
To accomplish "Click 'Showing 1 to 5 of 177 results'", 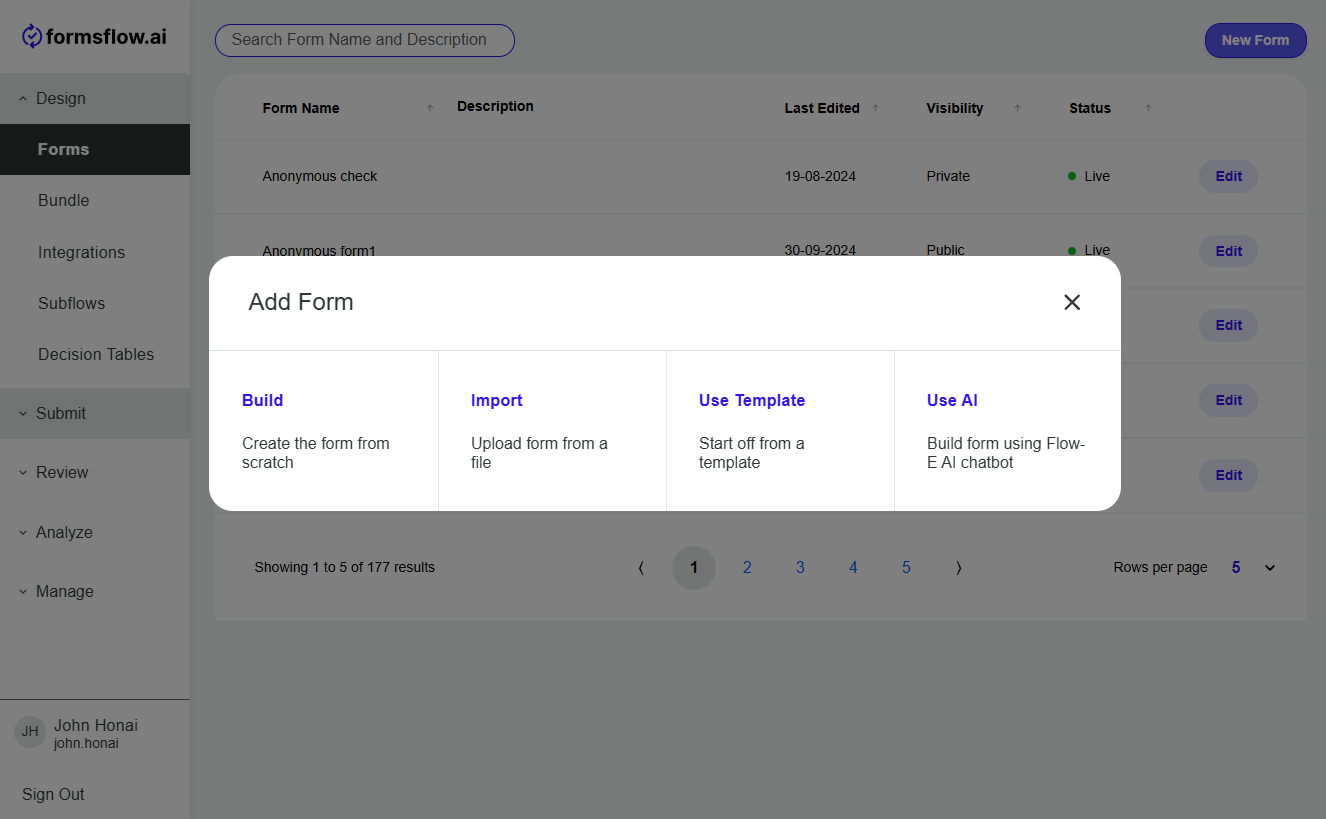I will (345, 567).
